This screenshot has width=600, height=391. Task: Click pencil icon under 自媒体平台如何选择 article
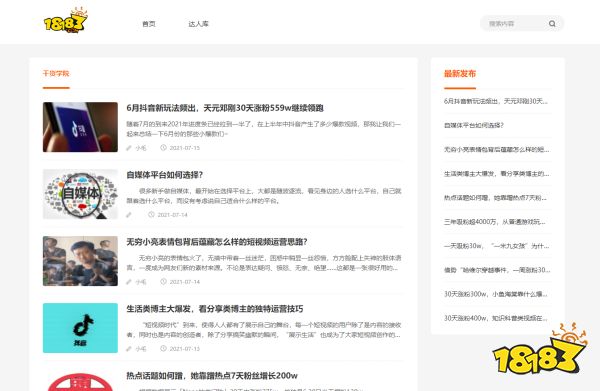129,215
